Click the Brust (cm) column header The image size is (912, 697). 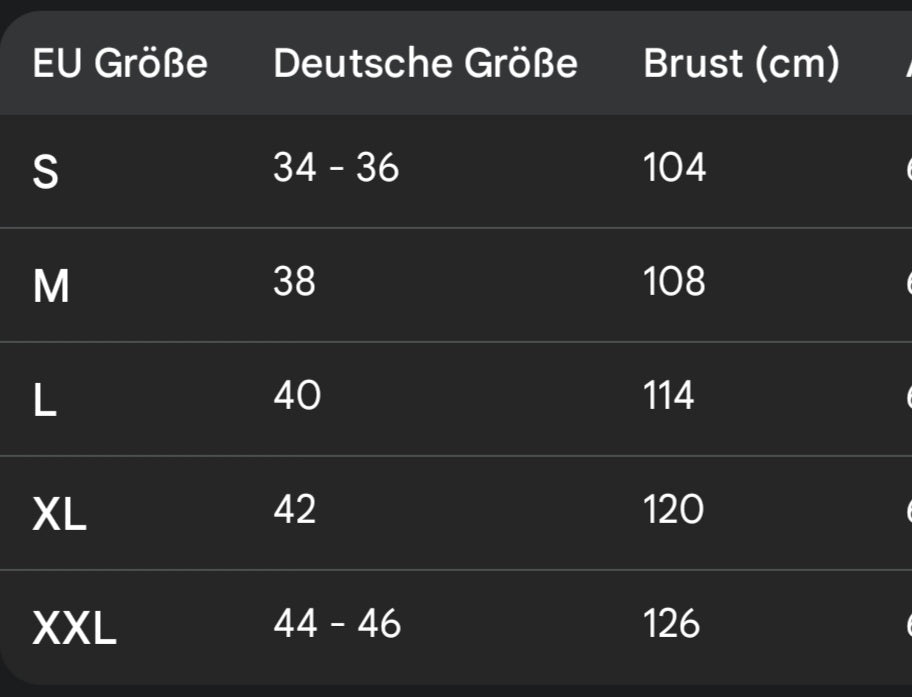tap(741, 64)
